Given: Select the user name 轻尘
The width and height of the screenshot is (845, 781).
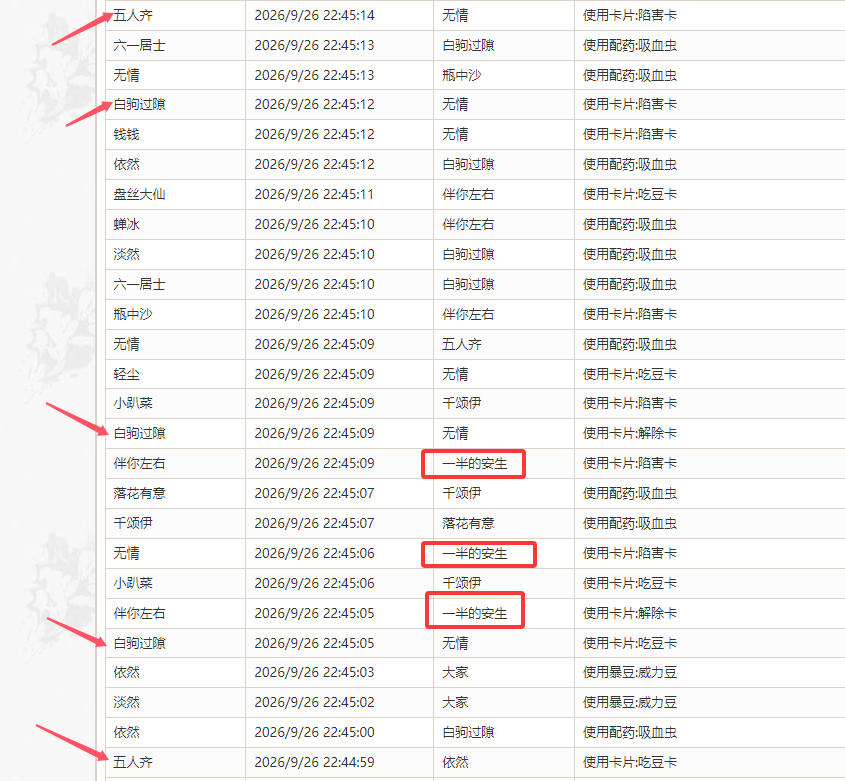Looking at the screenshot, I should [x=126, y=374].
